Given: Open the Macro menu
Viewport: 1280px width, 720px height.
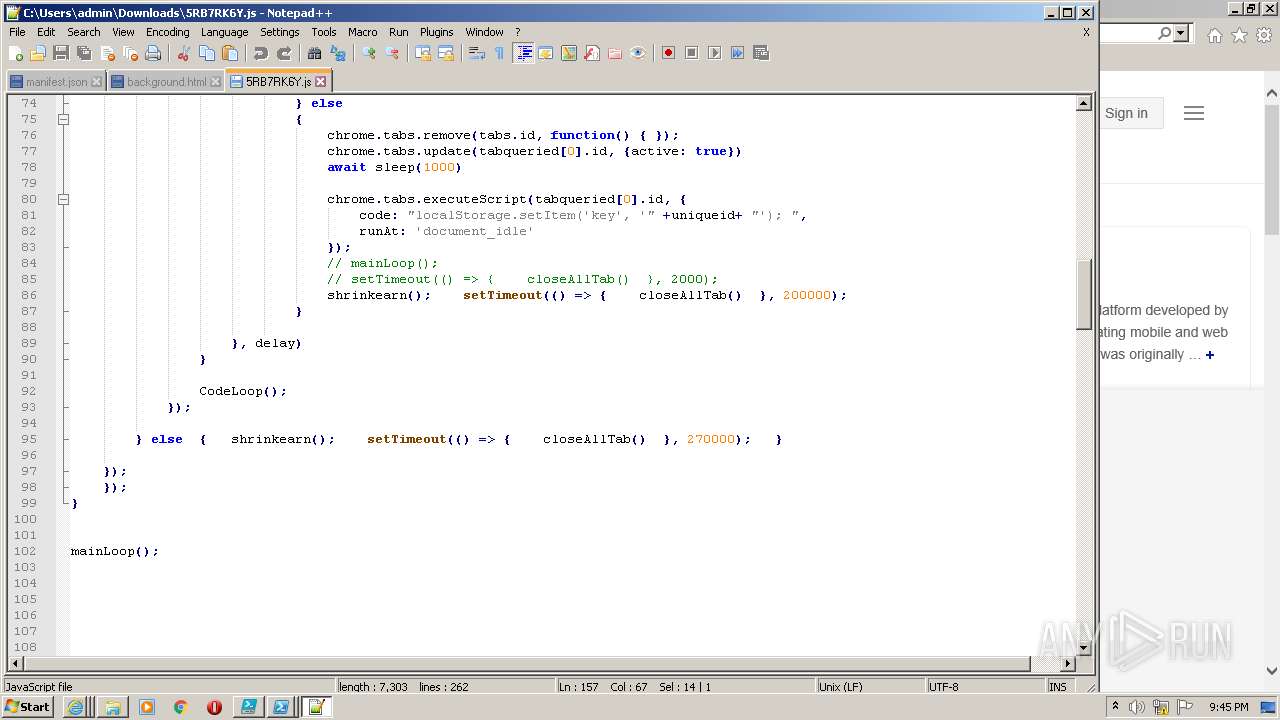Looking at the screenshot, I should 362,32.
